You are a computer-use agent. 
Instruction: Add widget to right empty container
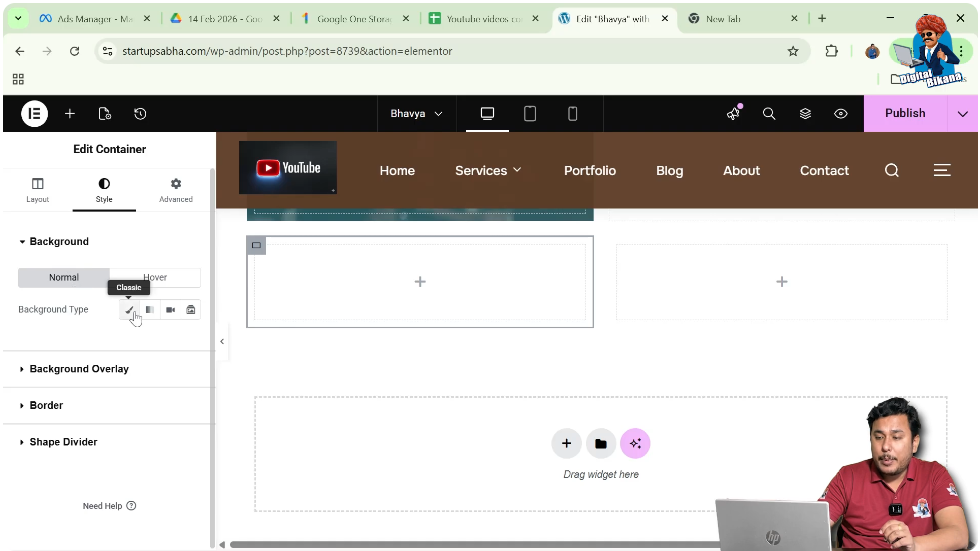tap(781, 282)
